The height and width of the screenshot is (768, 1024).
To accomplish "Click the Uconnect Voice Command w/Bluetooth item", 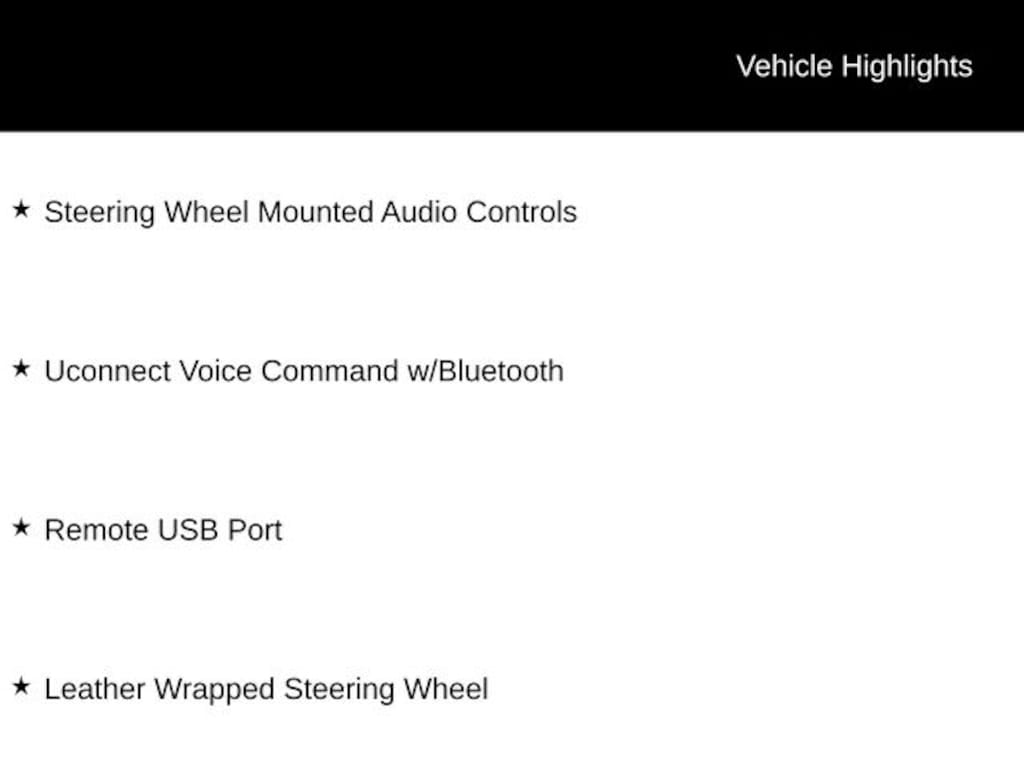I will (304, 371).
